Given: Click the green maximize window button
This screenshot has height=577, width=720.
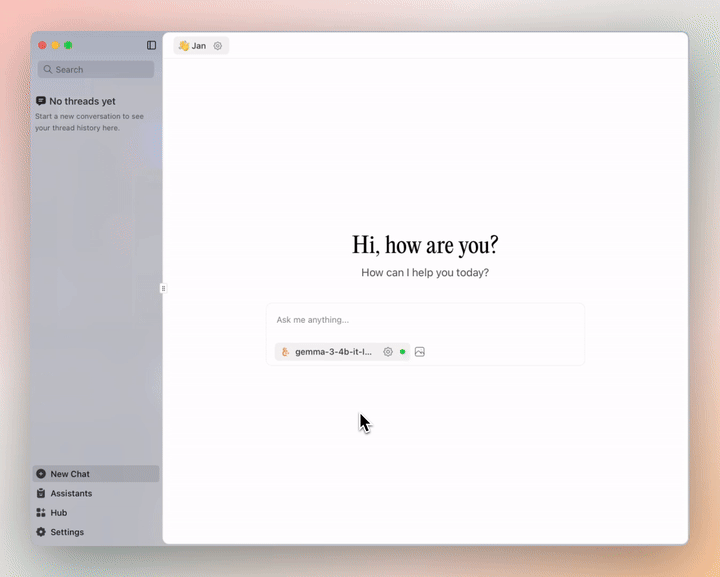Looking at the screenshot, I should pyautogui.click(x=68, y=45).
